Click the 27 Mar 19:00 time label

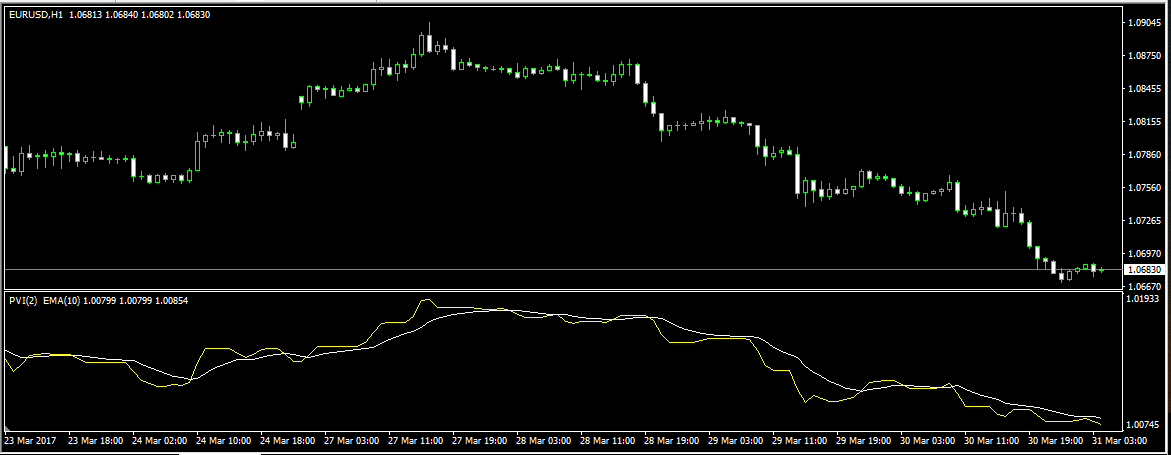pos(480,440)
